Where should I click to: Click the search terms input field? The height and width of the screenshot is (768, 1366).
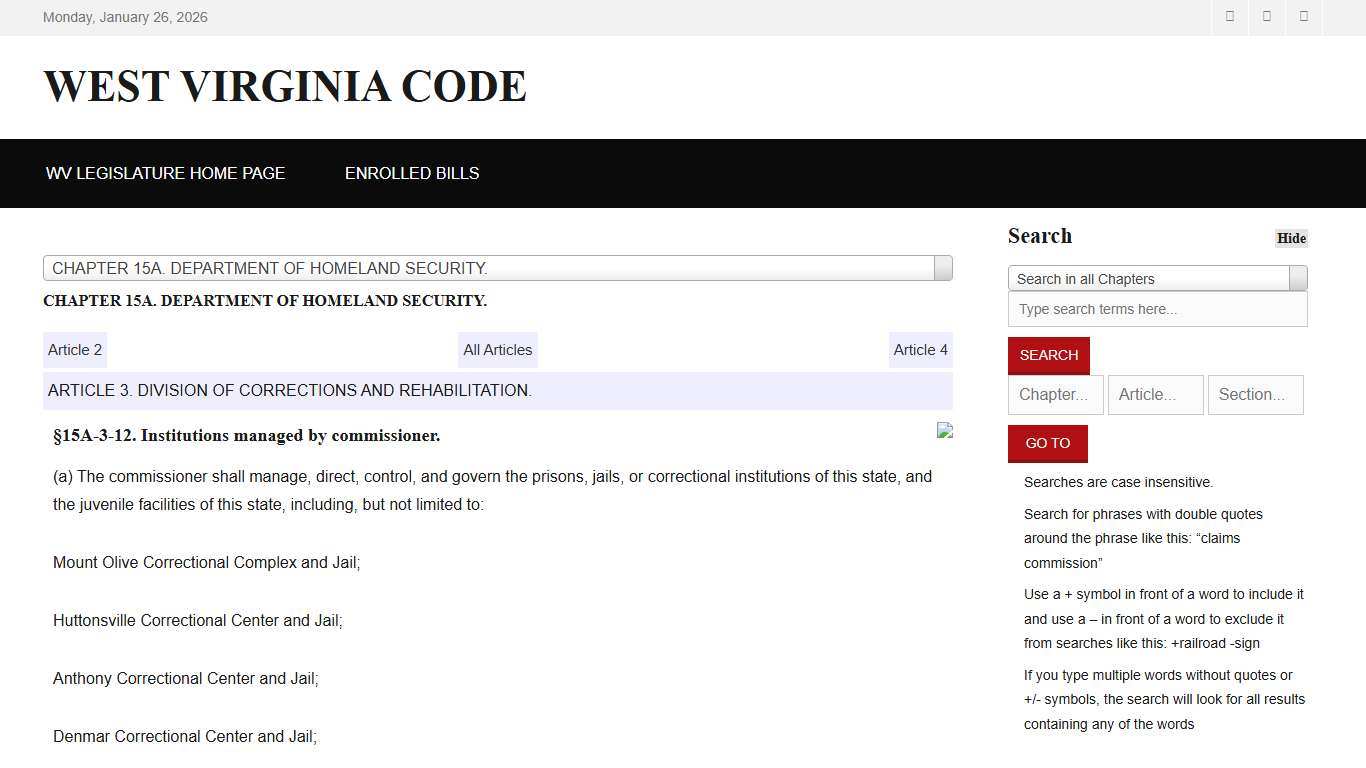[x=1157, y=309]
